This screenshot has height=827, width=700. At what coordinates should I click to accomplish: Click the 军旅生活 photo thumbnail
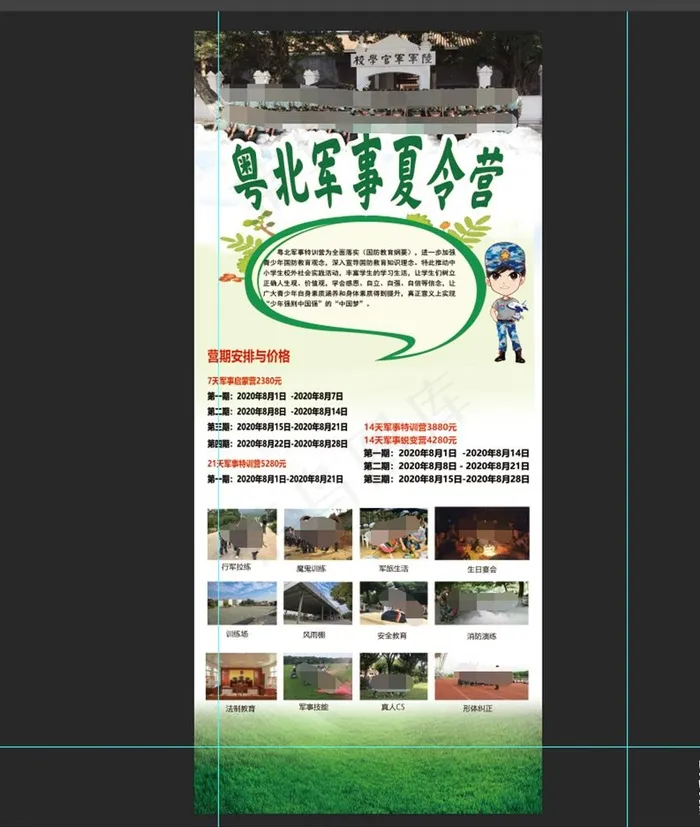394,534
